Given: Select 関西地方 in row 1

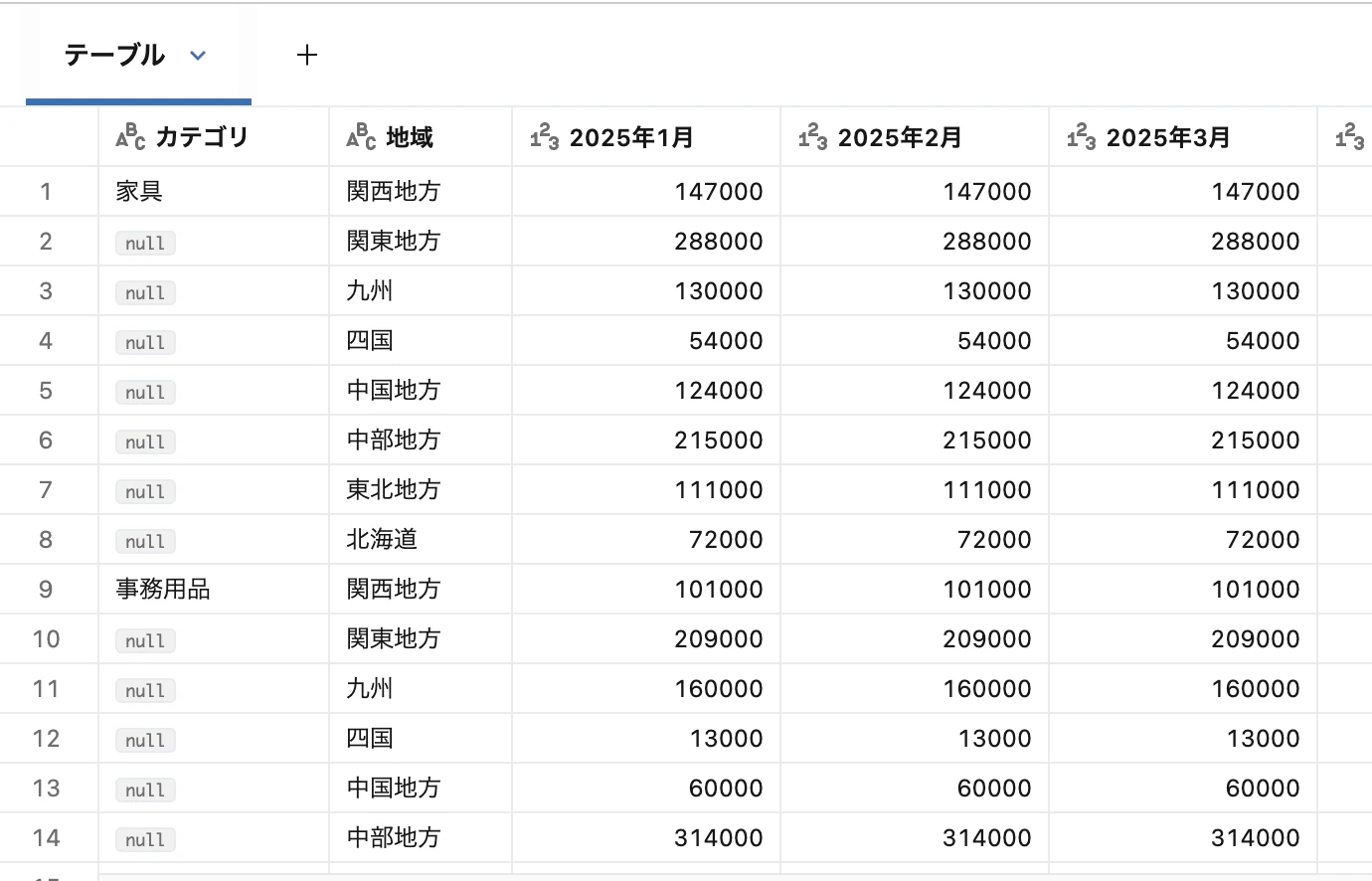Looking at the screenshot, I should click(421, 191).
